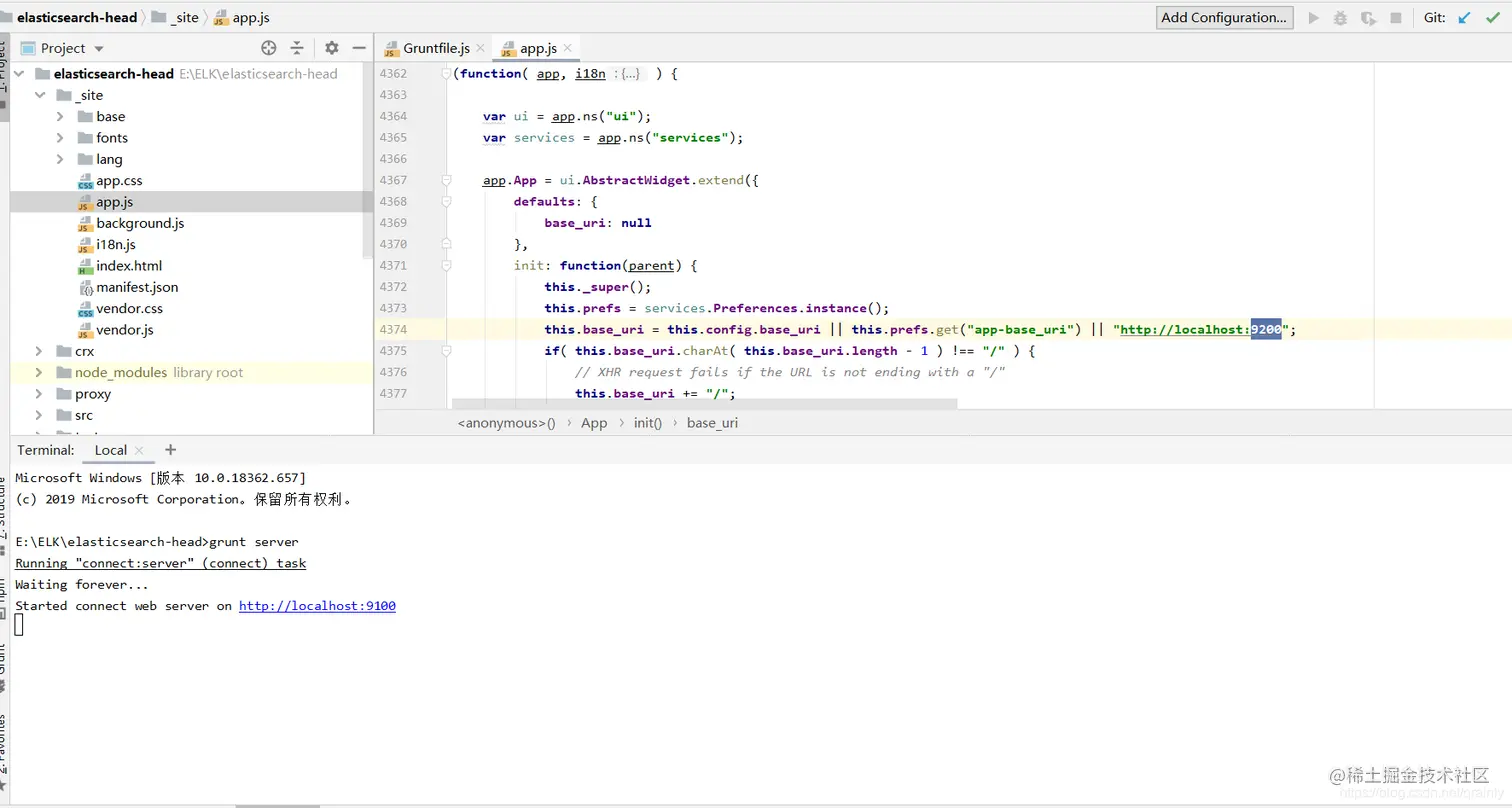Click the Git commit checkmark icon
Image resolution: width=1512 pixels, height=808 pixels.
1493,18
